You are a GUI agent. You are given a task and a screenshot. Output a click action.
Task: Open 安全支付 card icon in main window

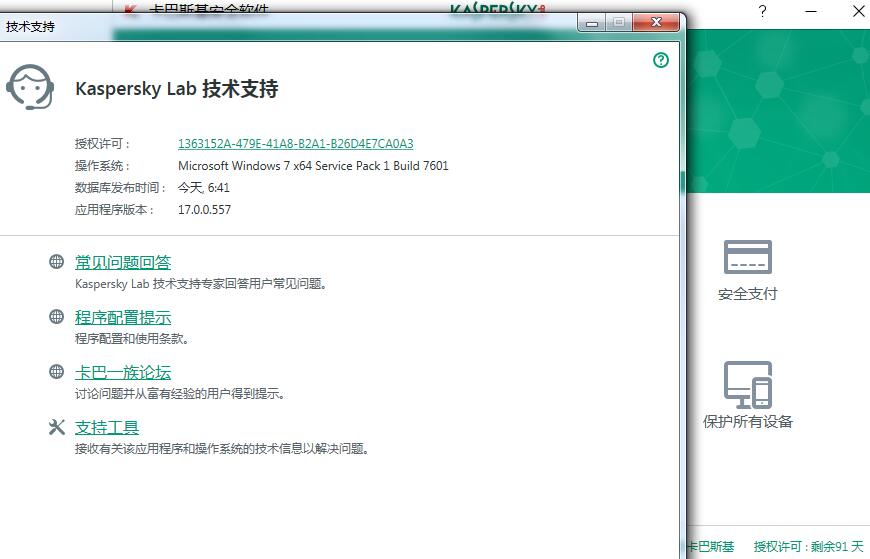pyautogui.click(x=747, y=256)
